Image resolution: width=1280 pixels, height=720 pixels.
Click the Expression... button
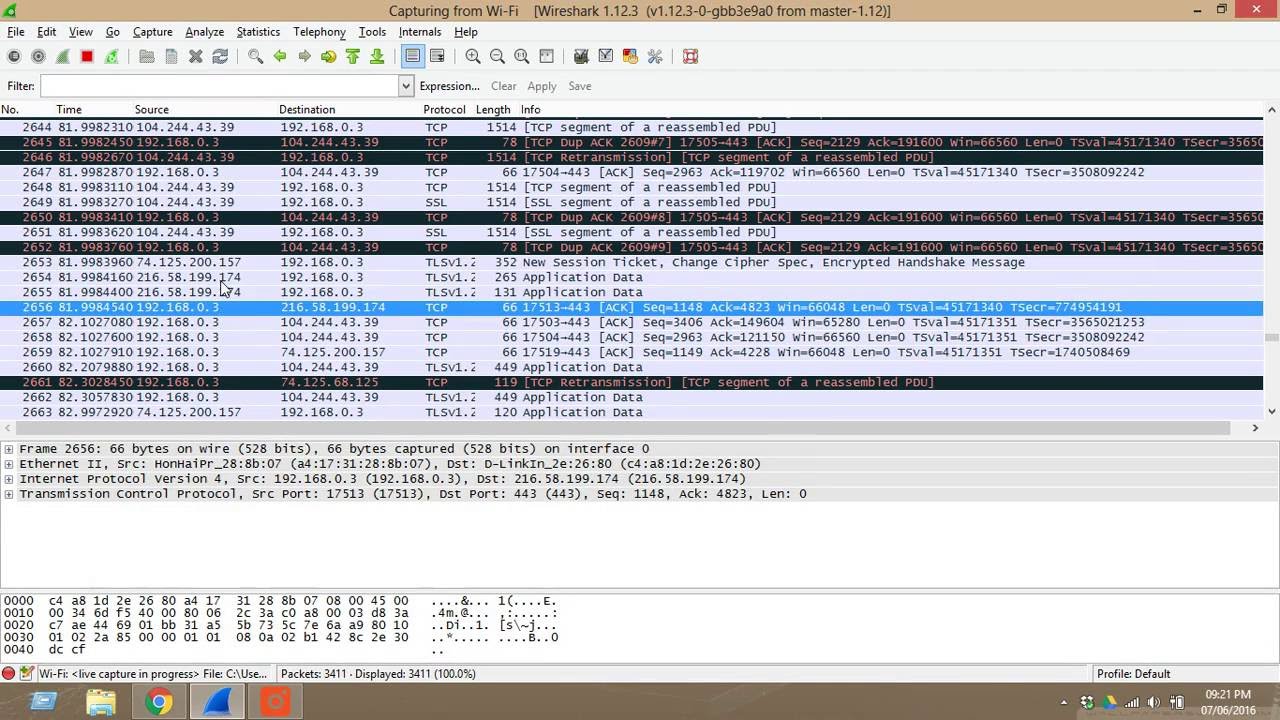pos(450,86)
